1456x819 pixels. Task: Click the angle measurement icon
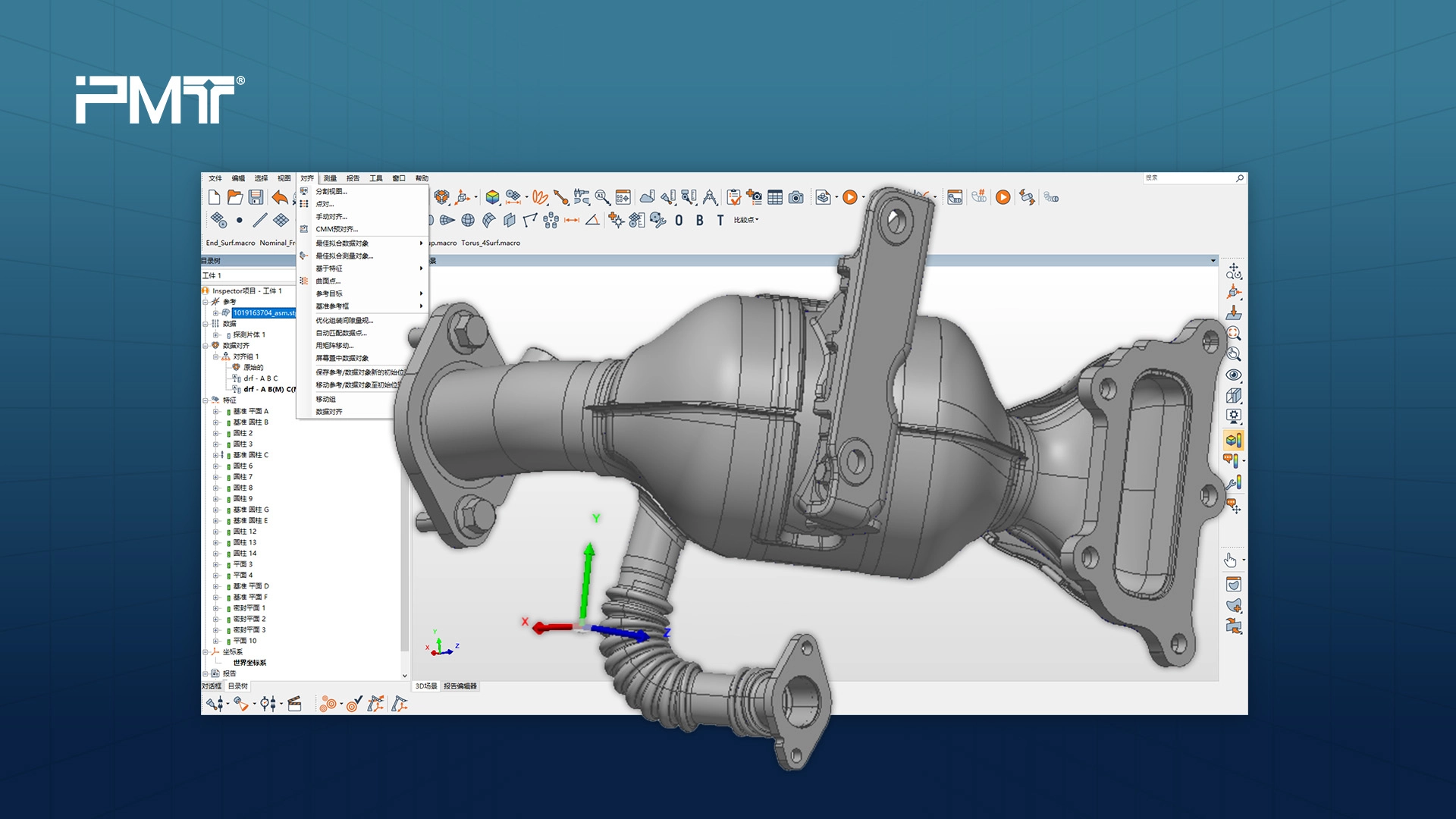click(x=592, y=220)
